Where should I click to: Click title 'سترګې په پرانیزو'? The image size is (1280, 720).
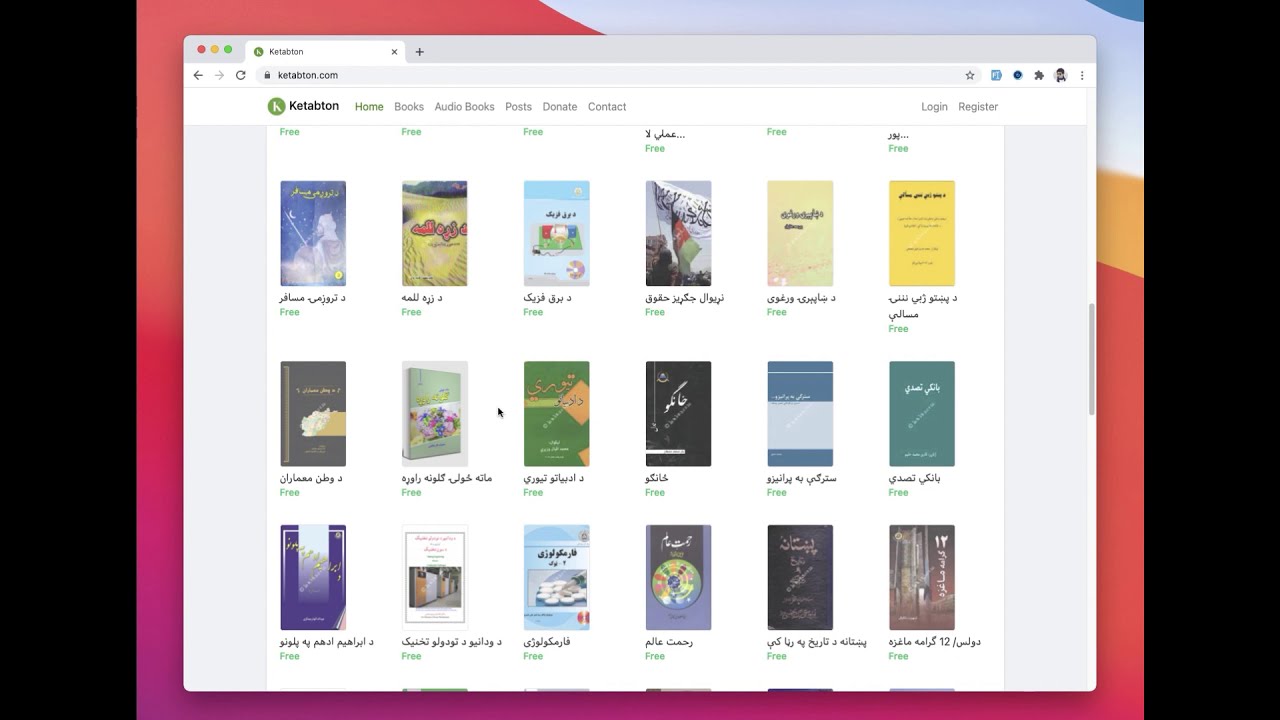[x=802, y=478]
